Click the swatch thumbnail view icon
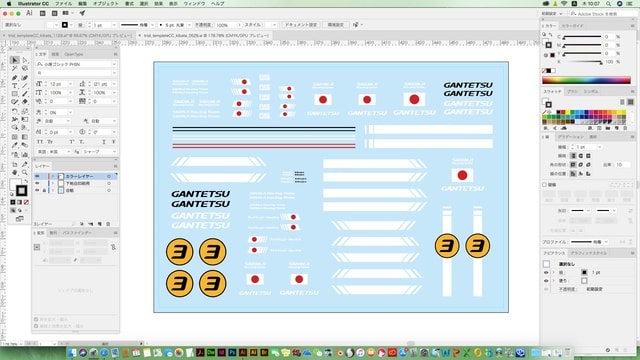 click(x=630, y=102)
